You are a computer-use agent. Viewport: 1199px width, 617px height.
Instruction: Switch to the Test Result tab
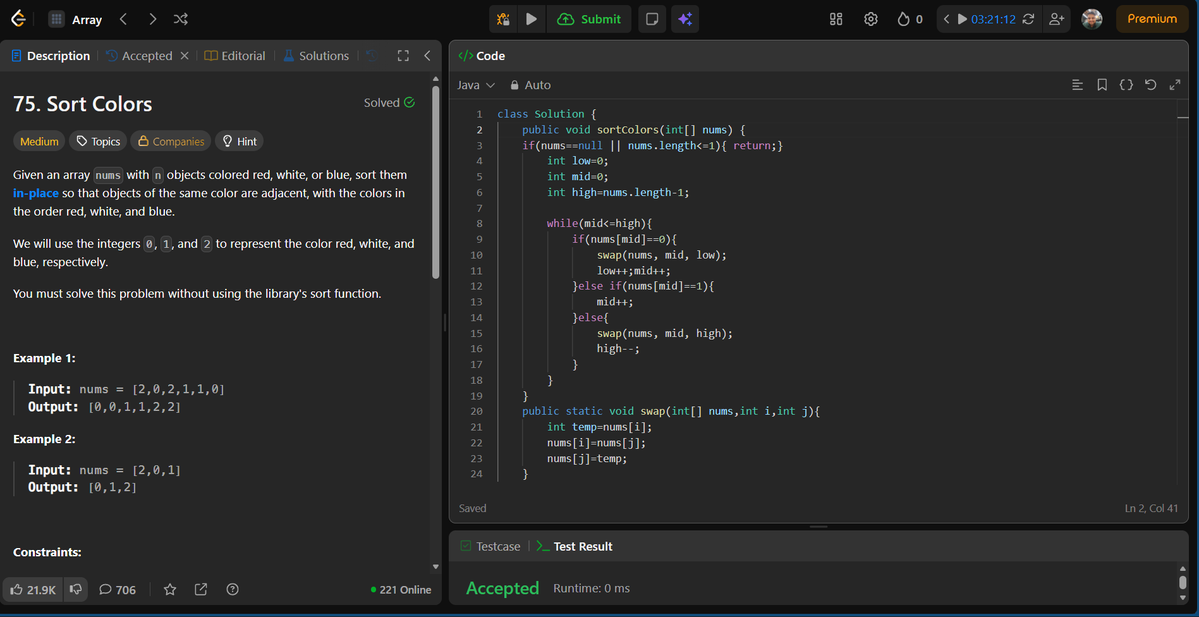click(x=574, y=547)
